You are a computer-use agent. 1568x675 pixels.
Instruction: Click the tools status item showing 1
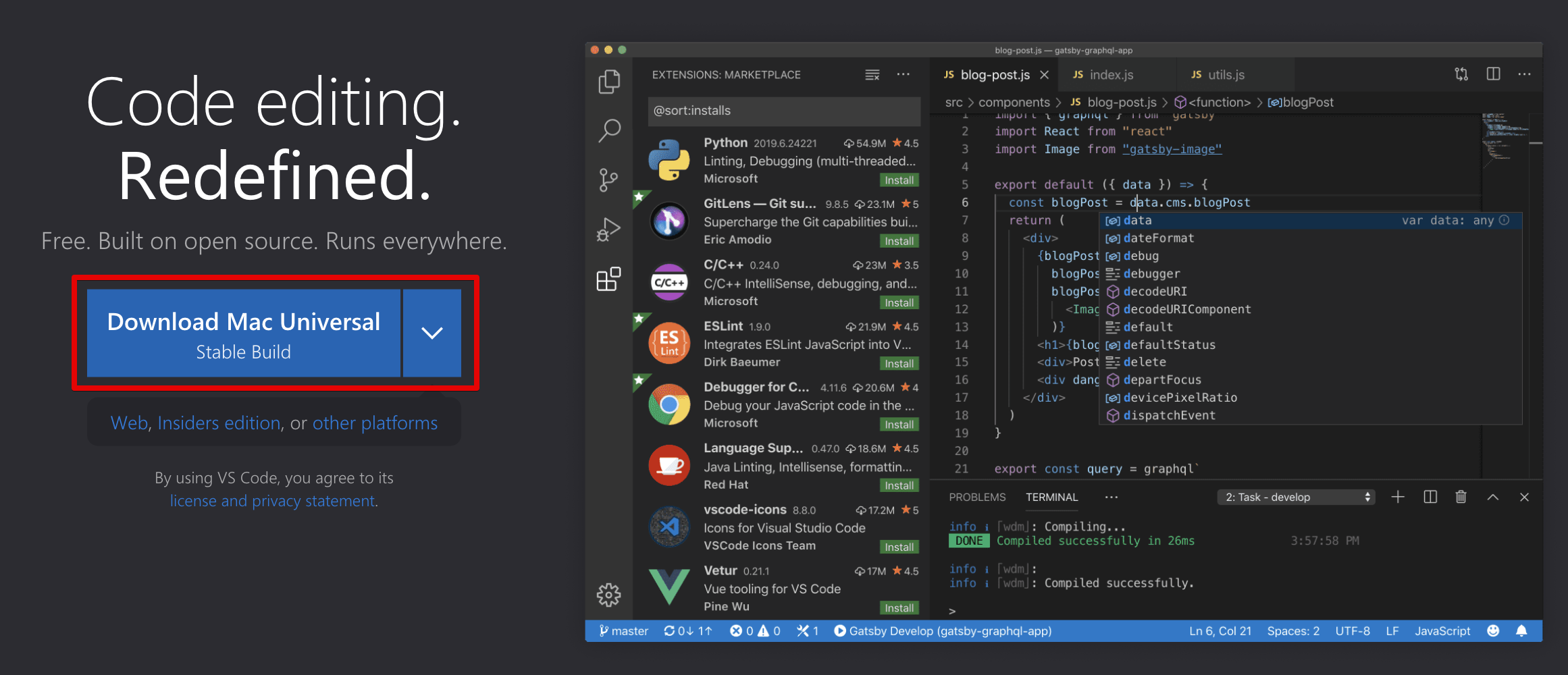808,630
